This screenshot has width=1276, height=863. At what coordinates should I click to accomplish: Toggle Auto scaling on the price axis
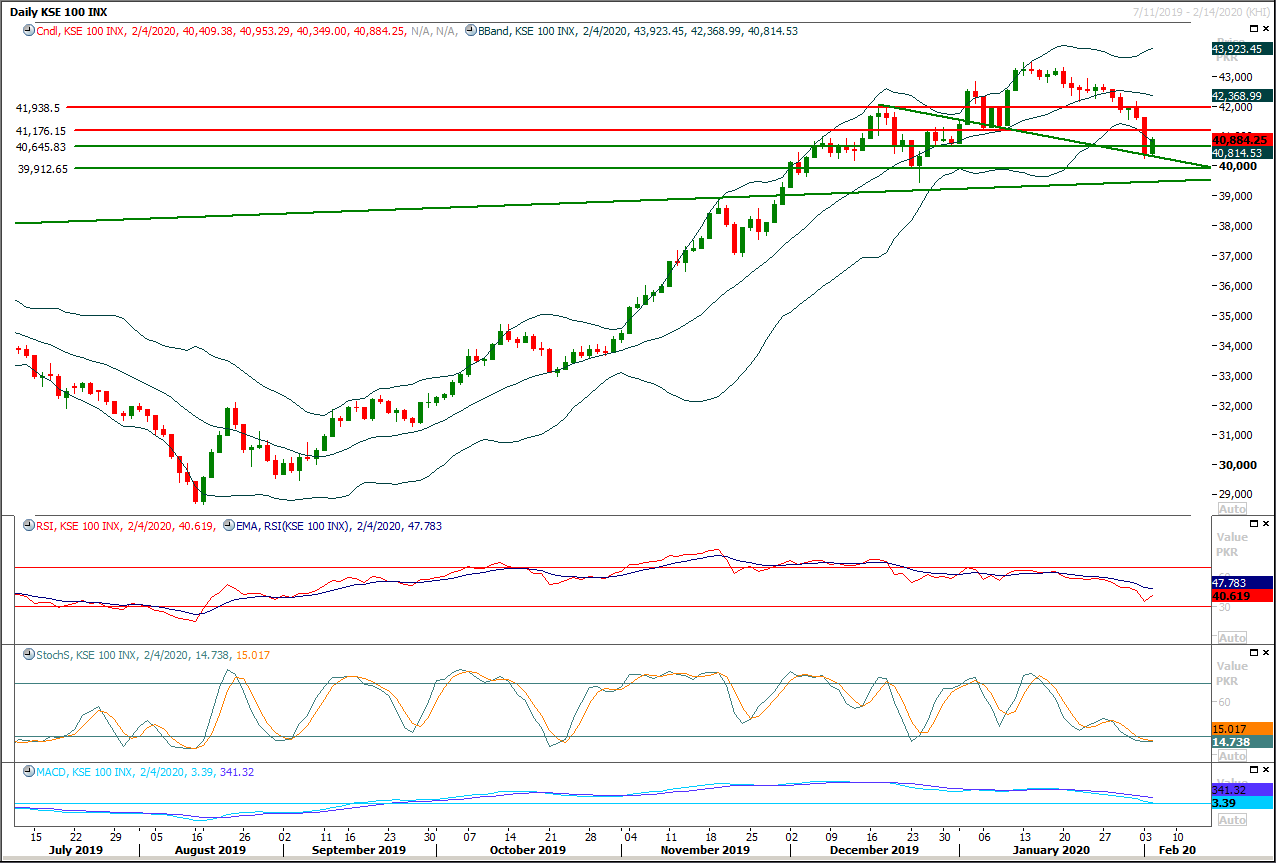pyautogui.click(x=1232, y=508)
